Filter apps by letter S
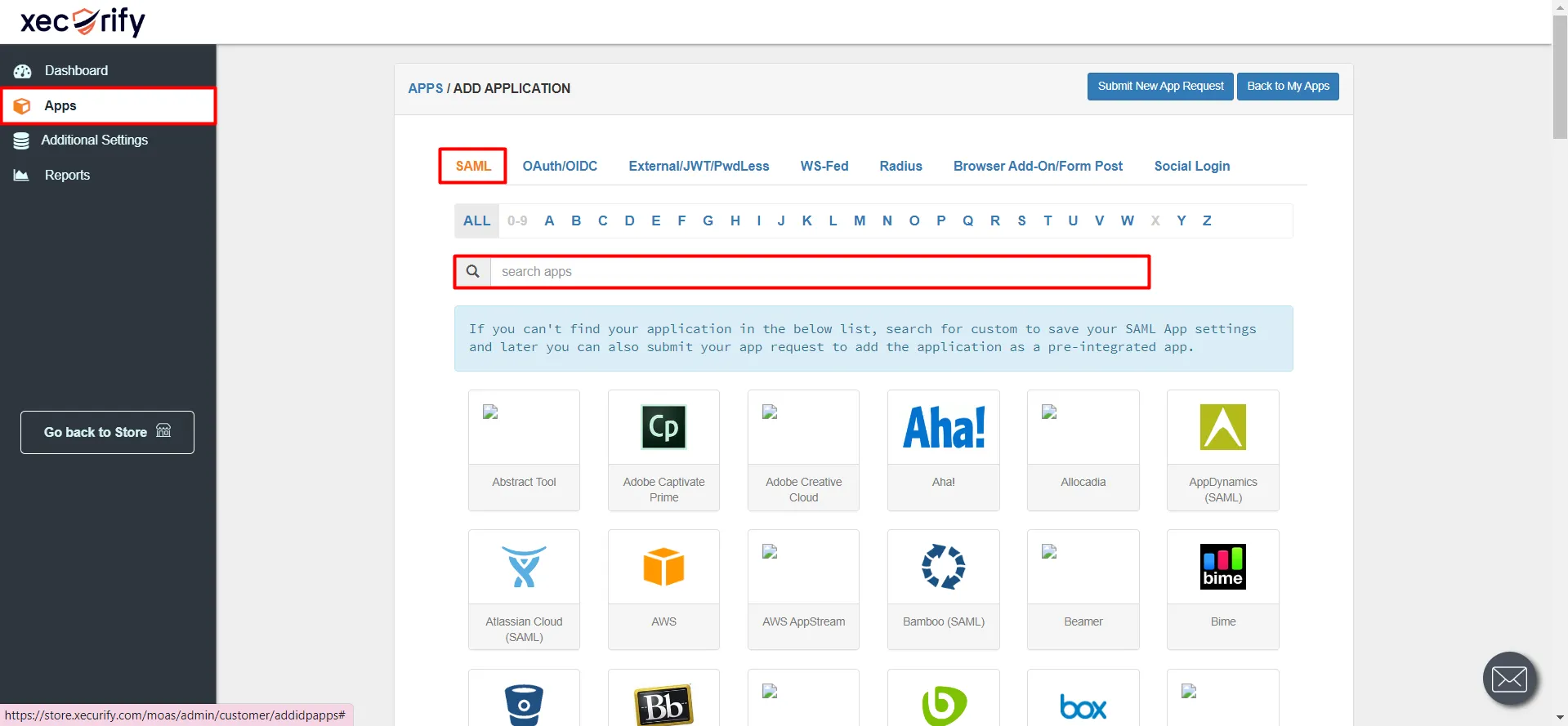The height and width of the screenshot is (726, 1568). pyautogui.click(x=1021, y=220)
